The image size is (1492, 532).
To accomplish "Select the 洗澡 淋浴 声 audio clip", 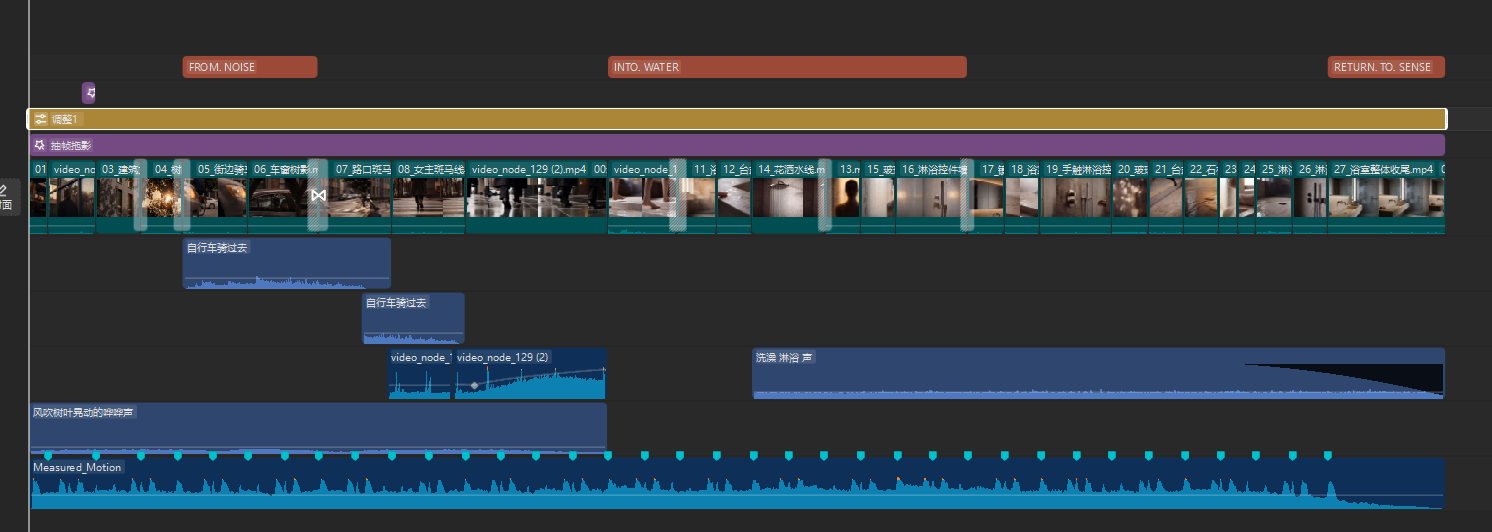I will pos(1098,373).
